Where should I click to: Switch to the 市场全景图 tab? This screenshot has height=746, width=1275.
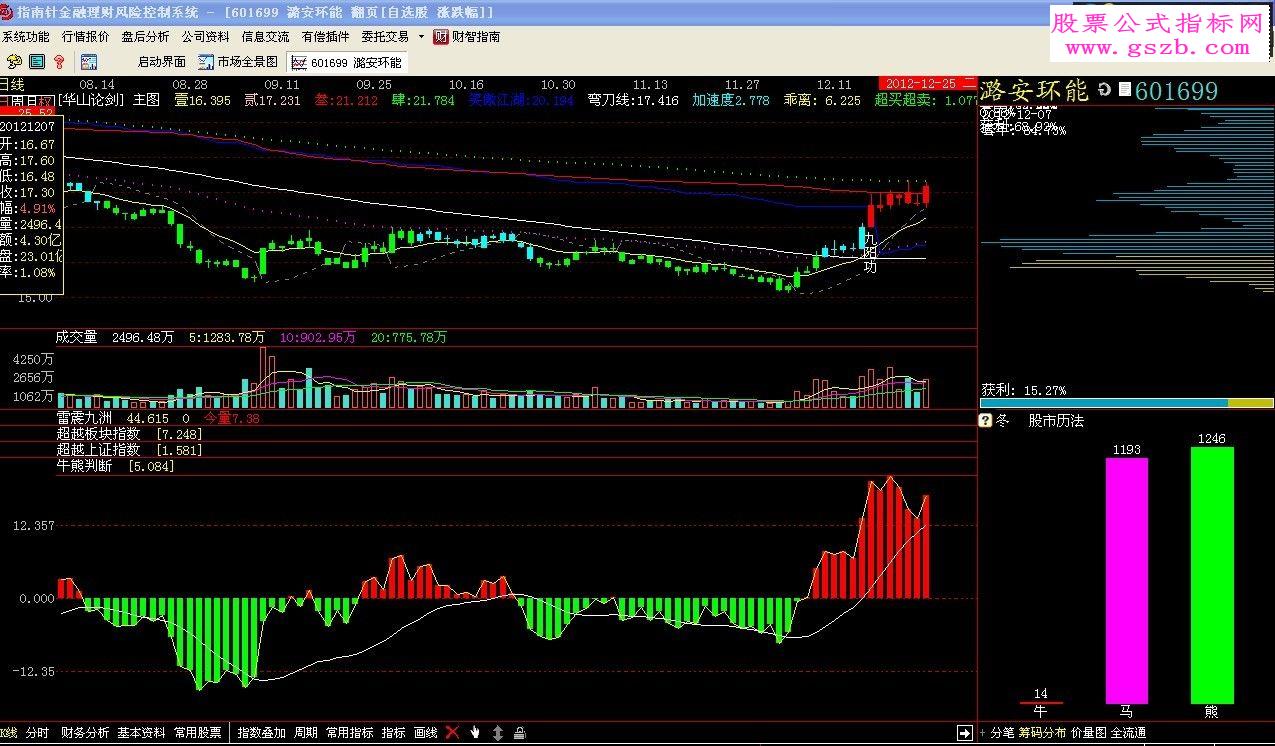(239, 62)
